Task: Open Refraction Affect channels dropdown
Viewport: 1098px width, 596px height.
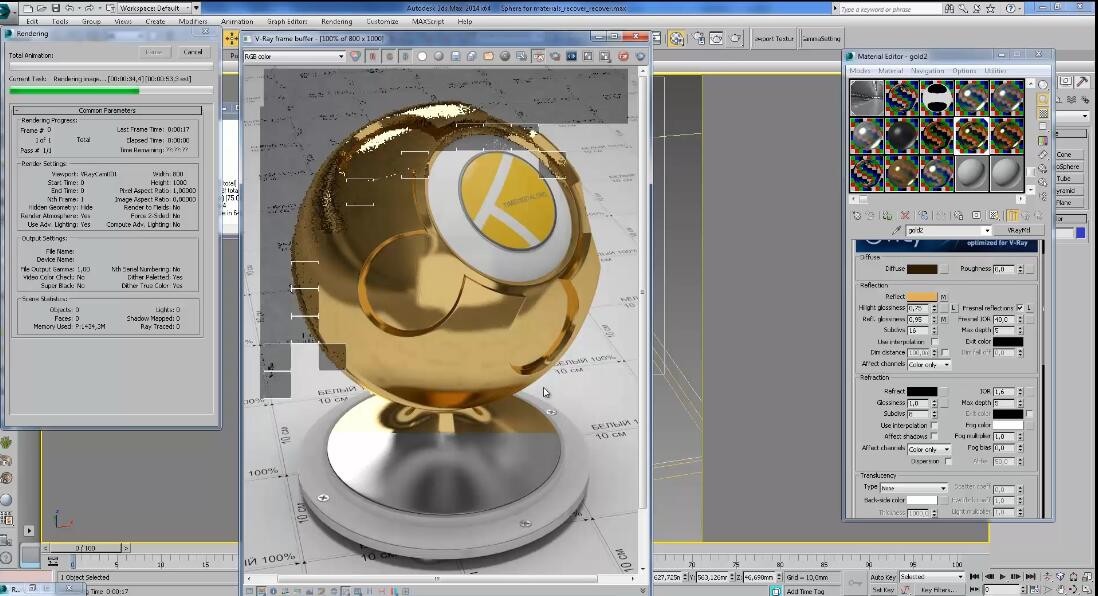Action: tap(929, 449)
